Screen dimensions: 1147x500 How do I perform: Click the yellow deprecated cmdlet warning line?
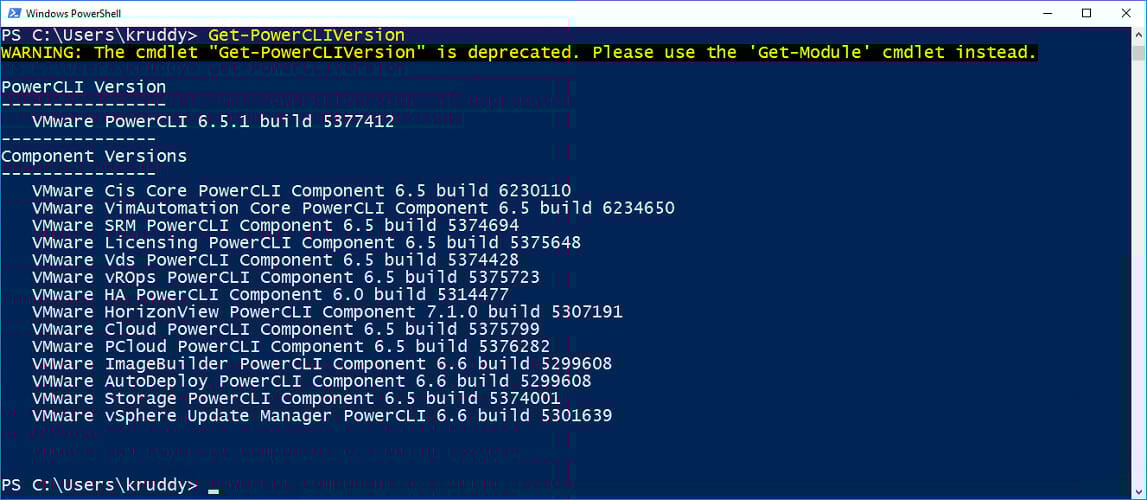519,53
